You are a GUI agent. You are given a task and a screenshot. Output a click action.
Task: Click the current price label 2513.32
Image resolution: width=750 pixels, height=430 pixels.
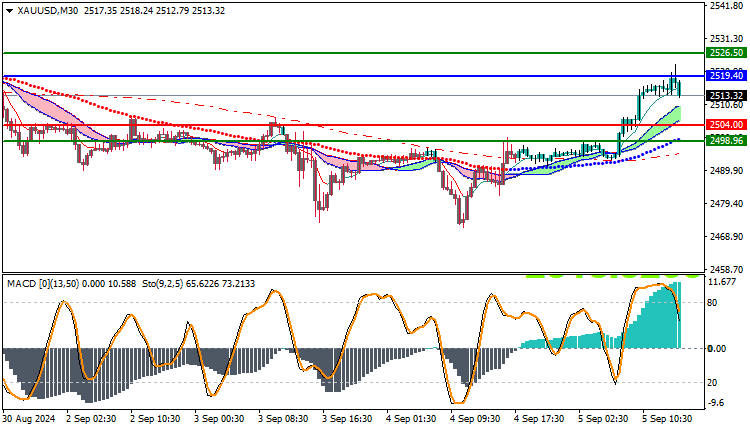pos(726,96)
